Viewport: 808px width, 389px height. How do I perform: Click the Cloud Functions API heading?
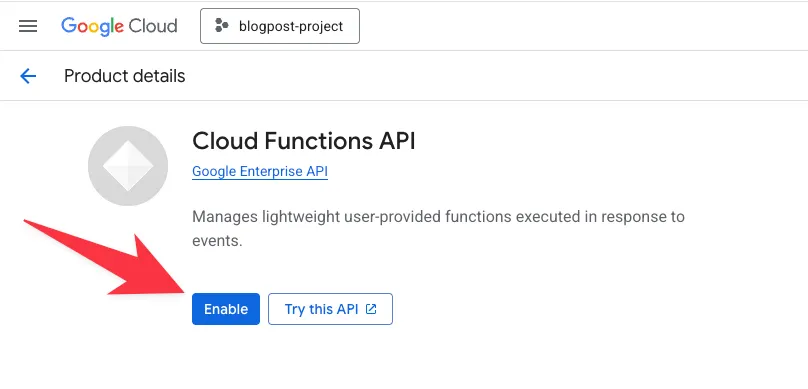pos(304,141)
